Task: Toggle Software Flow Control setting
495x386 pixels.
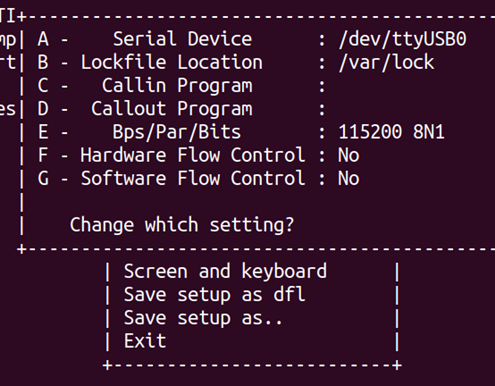Action: (x=198, y=178)
